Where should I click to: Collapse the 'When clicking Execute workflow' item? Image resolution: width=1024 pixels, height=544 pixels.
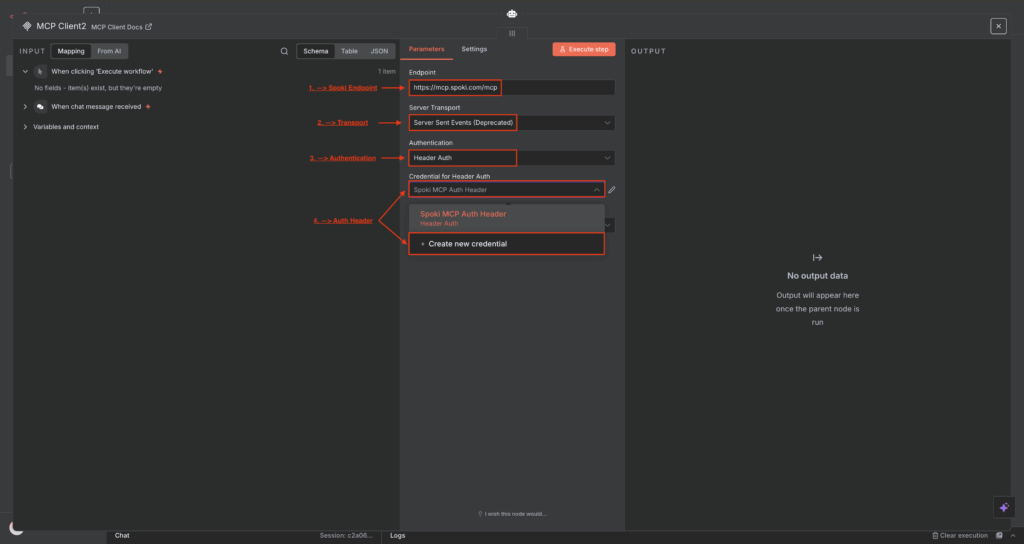click(x=25, y=72)
